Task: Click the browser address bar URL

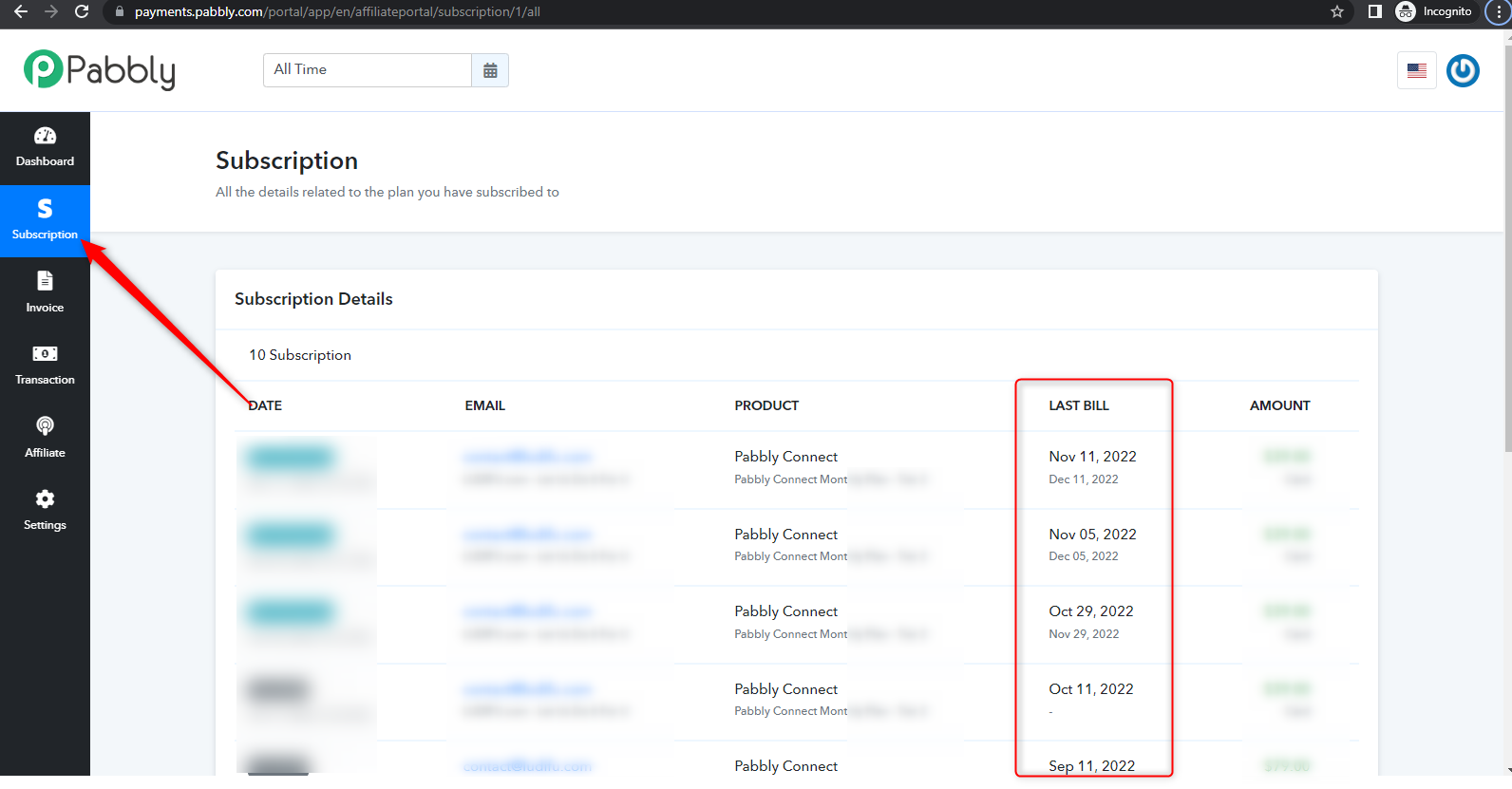Action: click(x=337, y=11)
